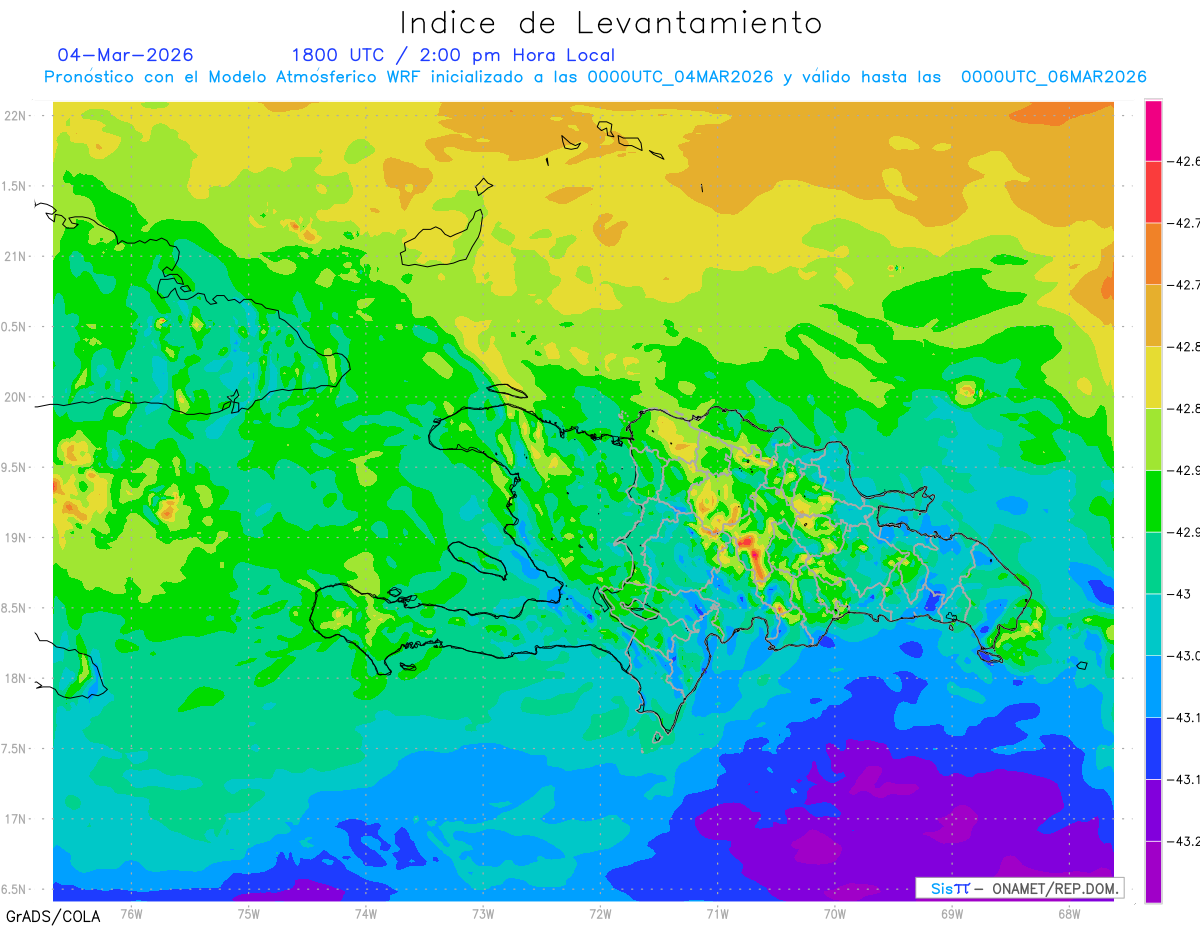Click the "22N" latitude label
The image size is (1200, 927).
coord(17,115)
